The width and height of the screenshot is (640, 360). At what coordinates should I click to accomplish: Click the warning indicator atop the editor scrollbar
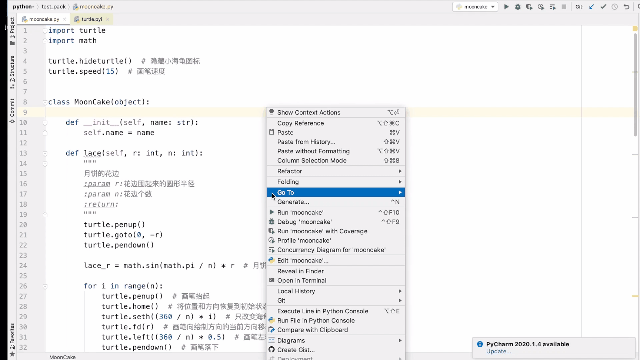(635, 29)
